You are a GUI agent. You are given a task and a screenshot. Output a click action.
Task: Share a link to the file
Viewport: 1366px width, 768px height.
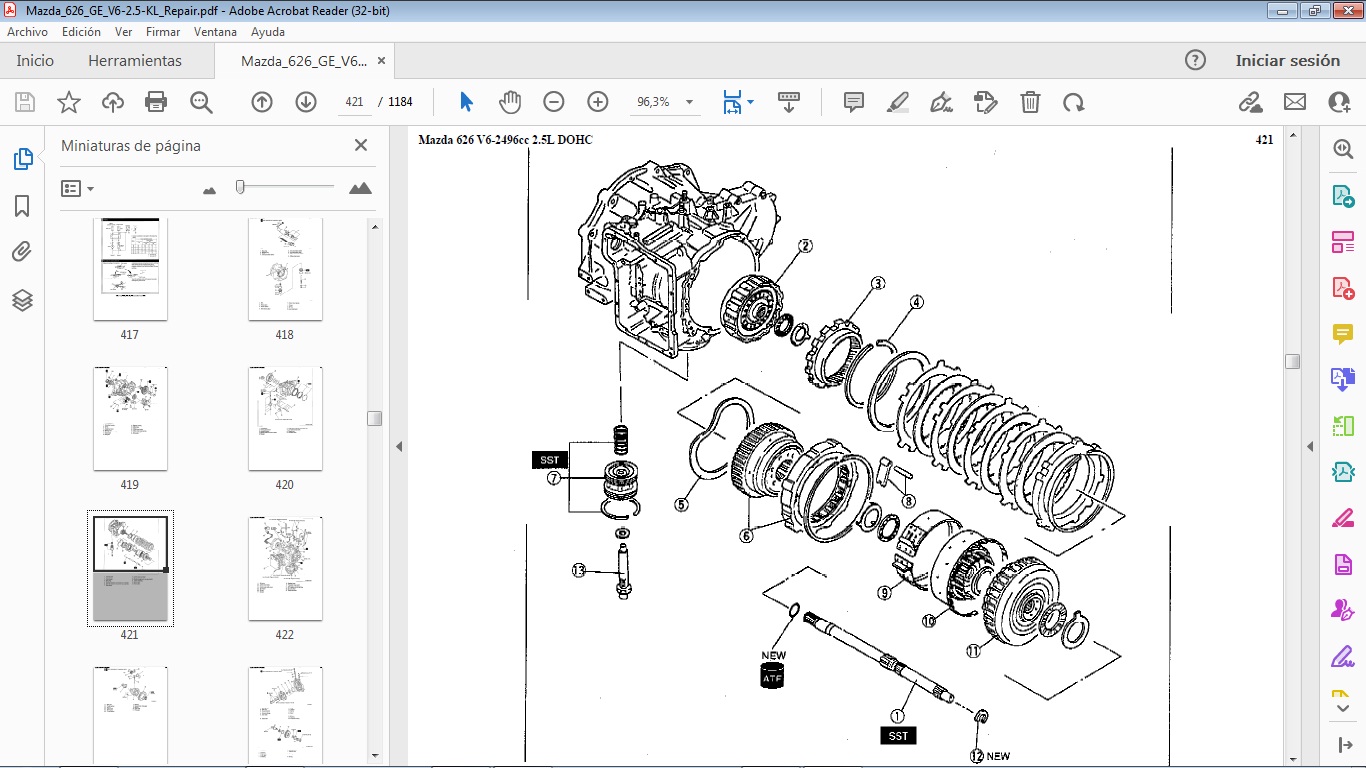click(x=1250, y=102)
